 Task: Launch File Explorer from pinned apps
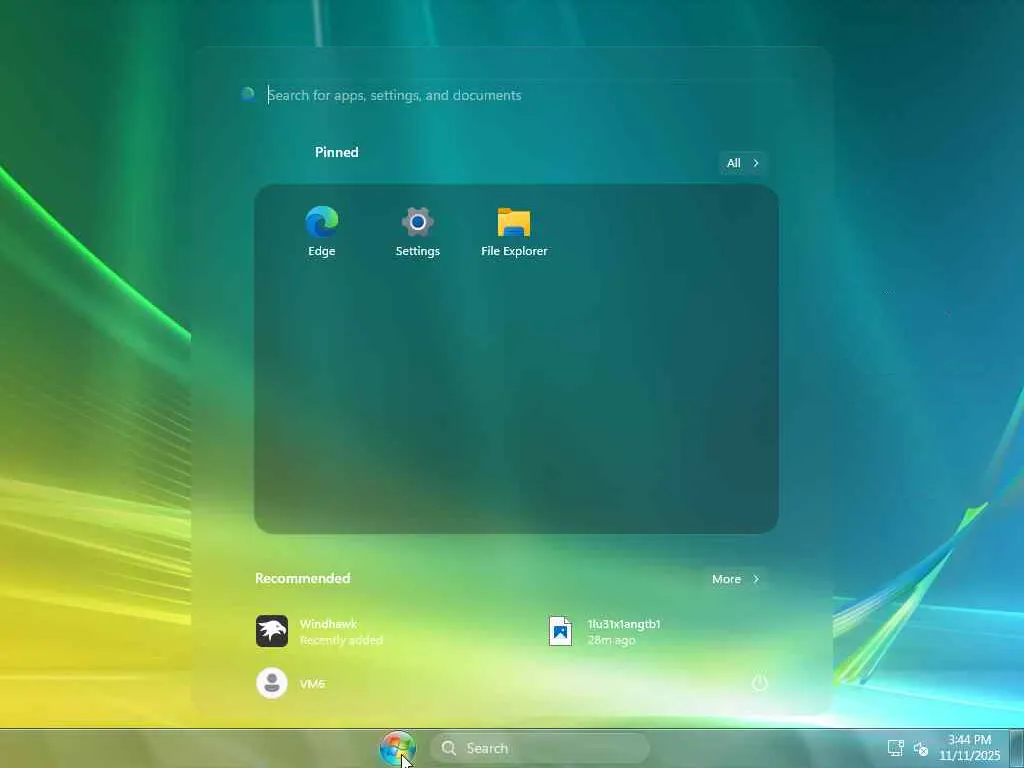[x=514, y=232]
